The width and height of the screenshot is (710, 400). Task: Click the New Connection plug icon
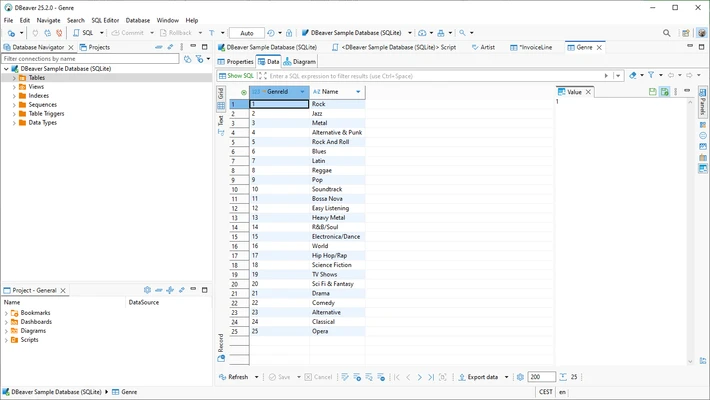click(11, 33)
